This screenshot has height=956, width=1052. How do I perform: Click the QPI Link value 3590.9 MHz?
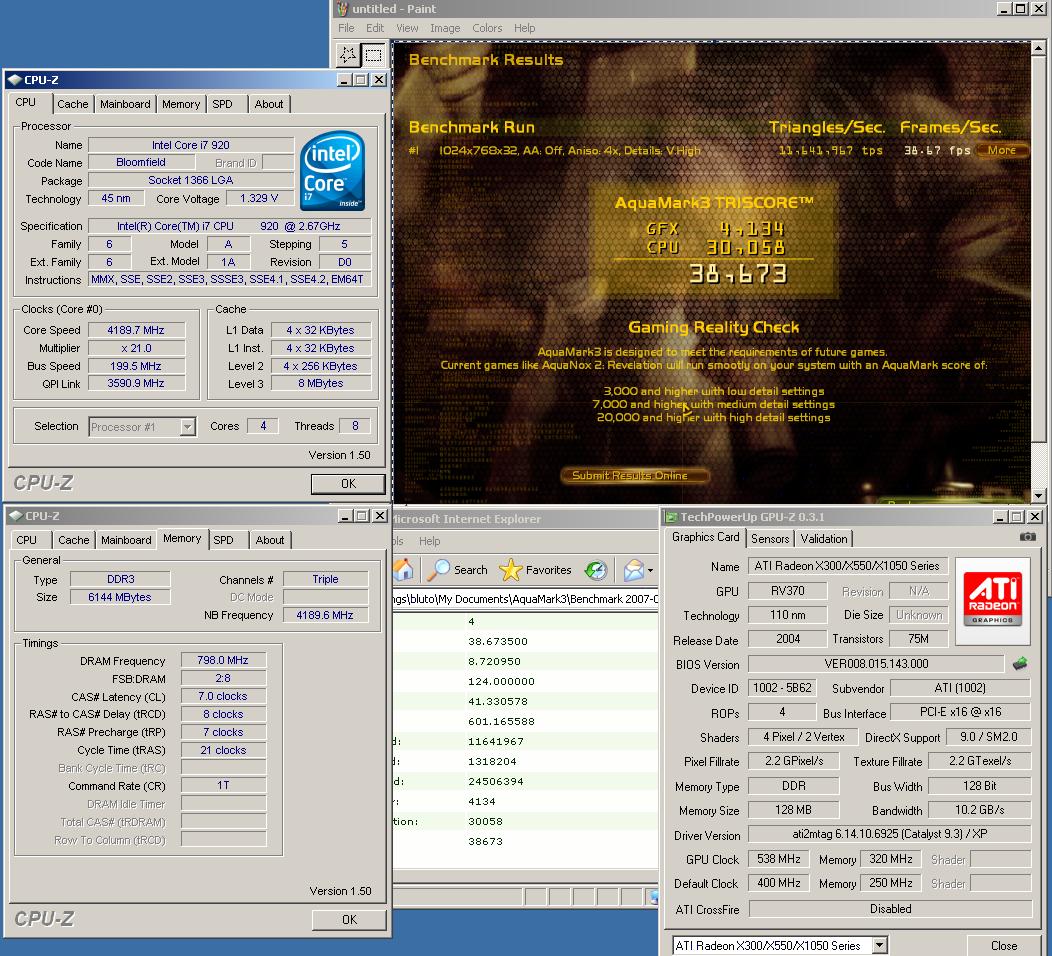coord(136,383)
